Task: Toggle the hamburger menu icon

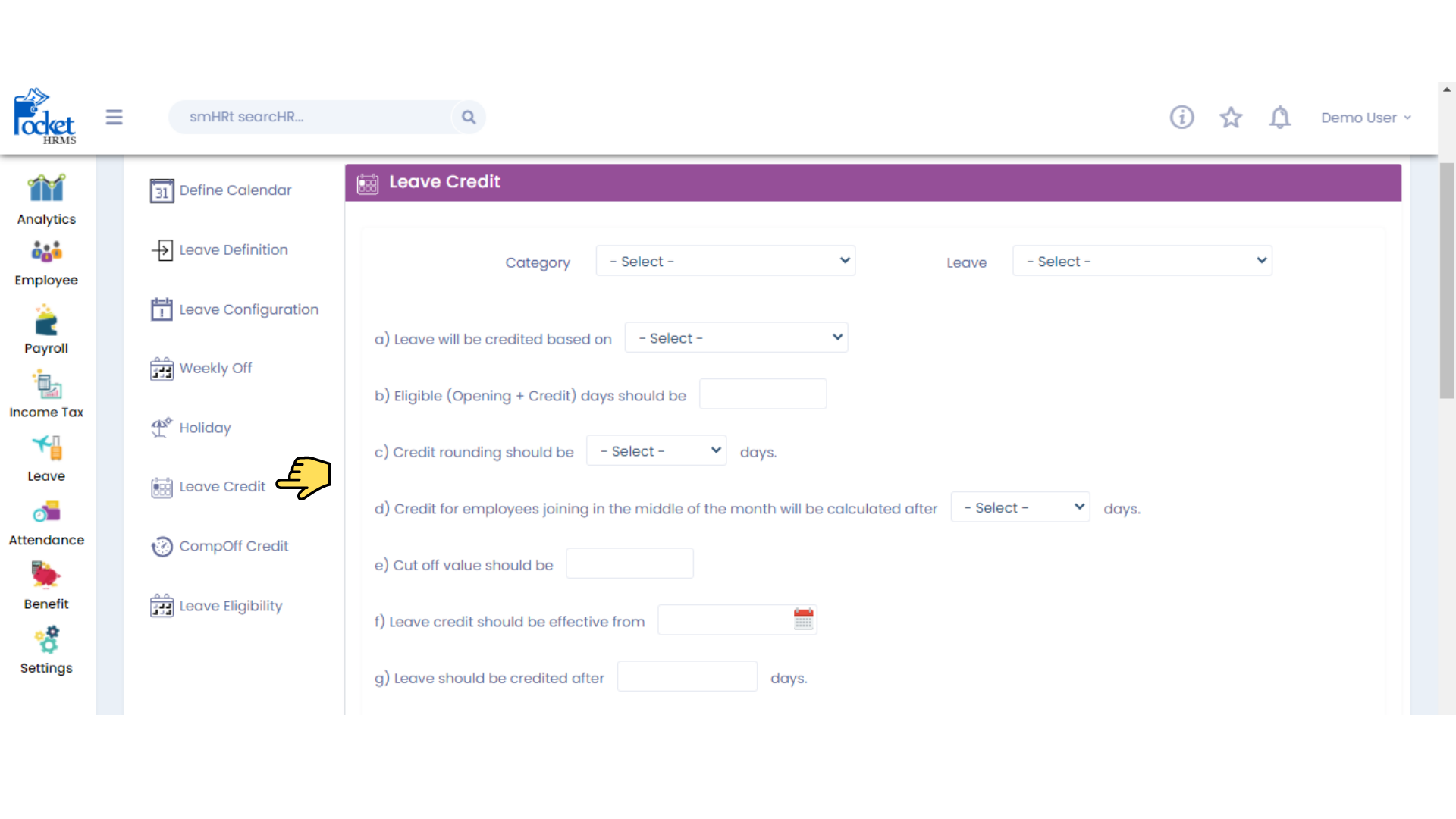Action: pyautogui.click(x=114, y=117)
